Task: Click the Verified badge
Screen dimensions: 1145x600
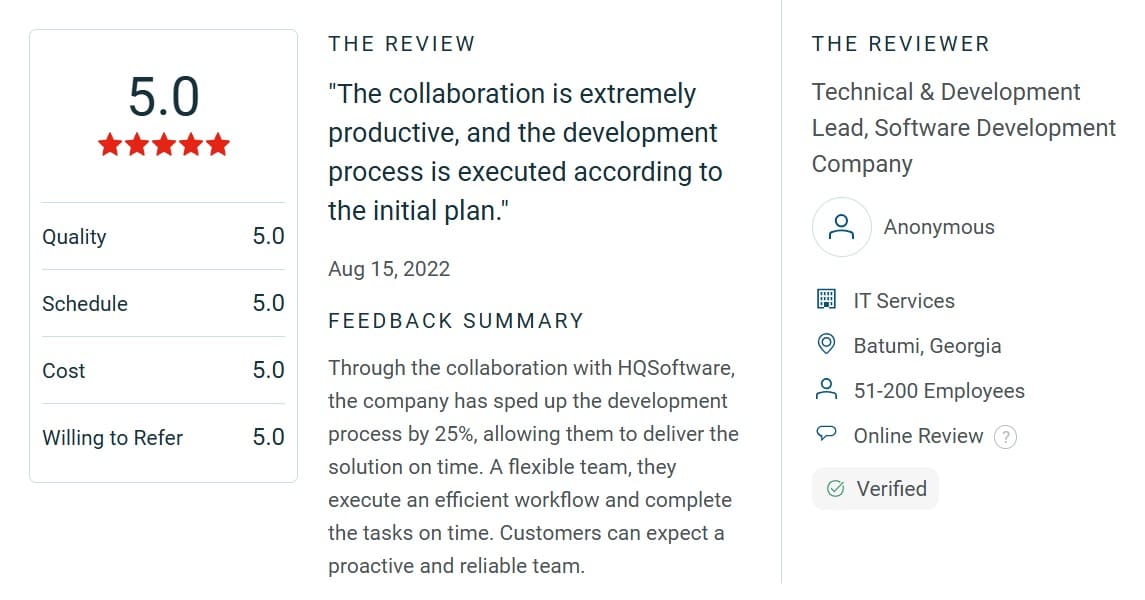Action: pyautogui.click(x=875, y=489)
